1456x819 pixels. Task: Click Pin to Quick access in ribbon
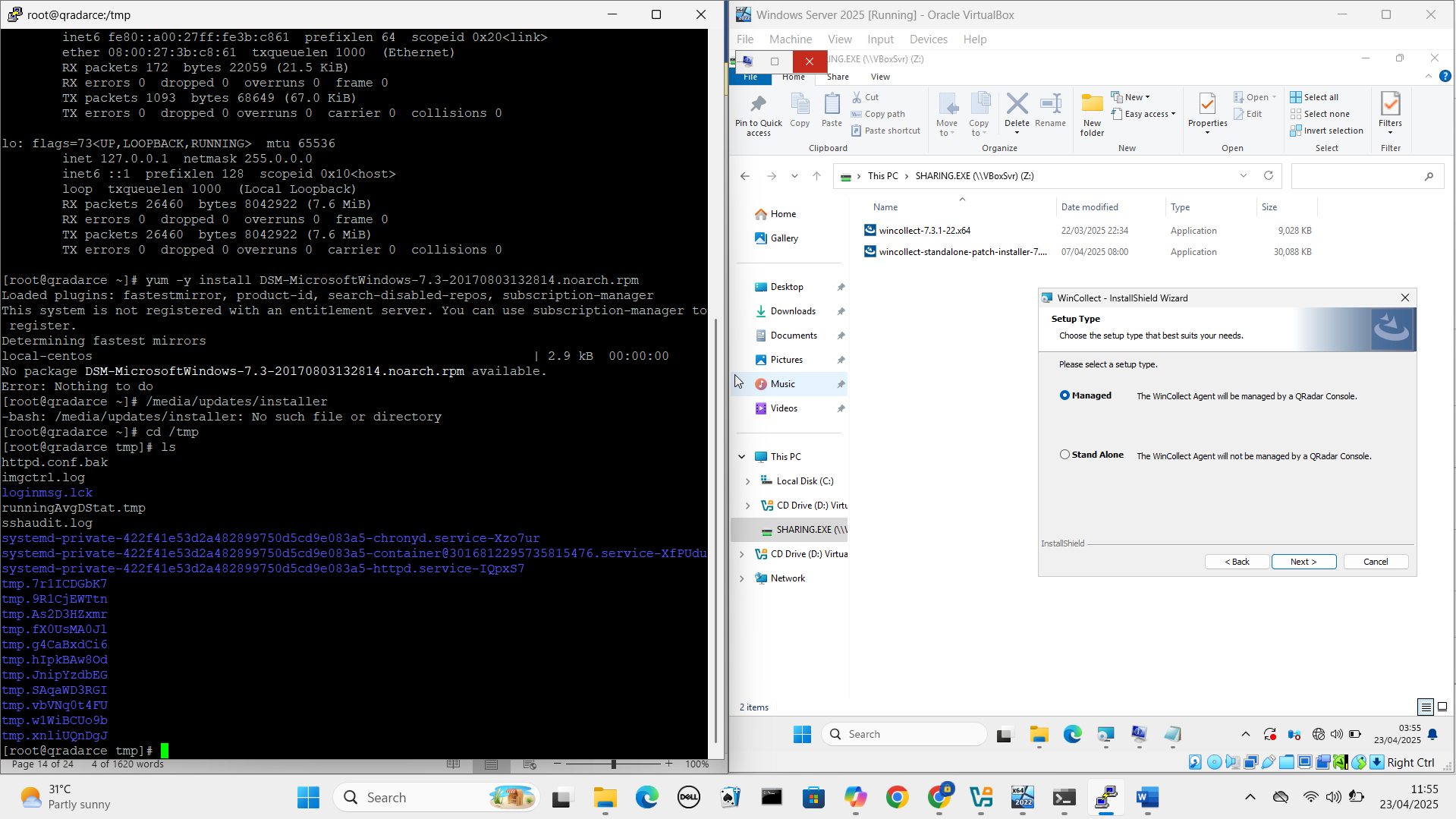point(758,115)
